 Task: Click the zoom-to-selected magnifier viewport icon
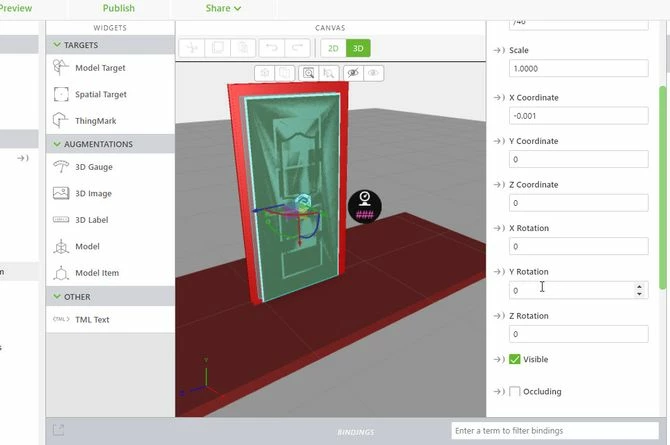(x=329, y=73)
